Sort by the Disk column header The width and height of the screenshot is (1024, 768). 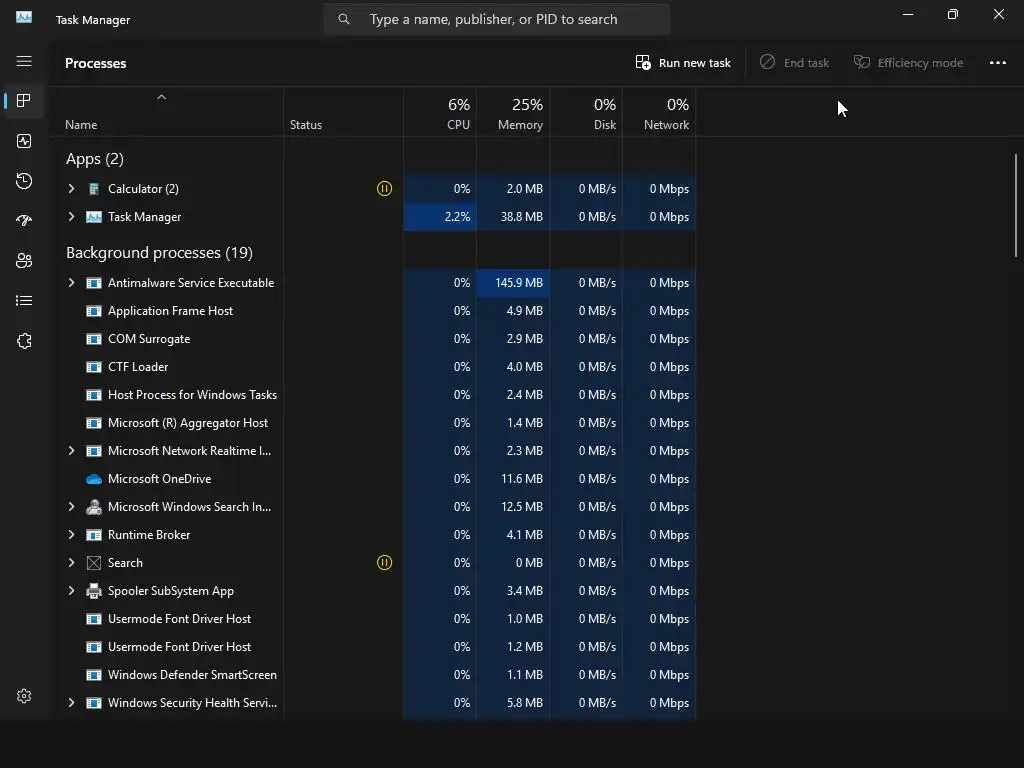click(586, 112)
